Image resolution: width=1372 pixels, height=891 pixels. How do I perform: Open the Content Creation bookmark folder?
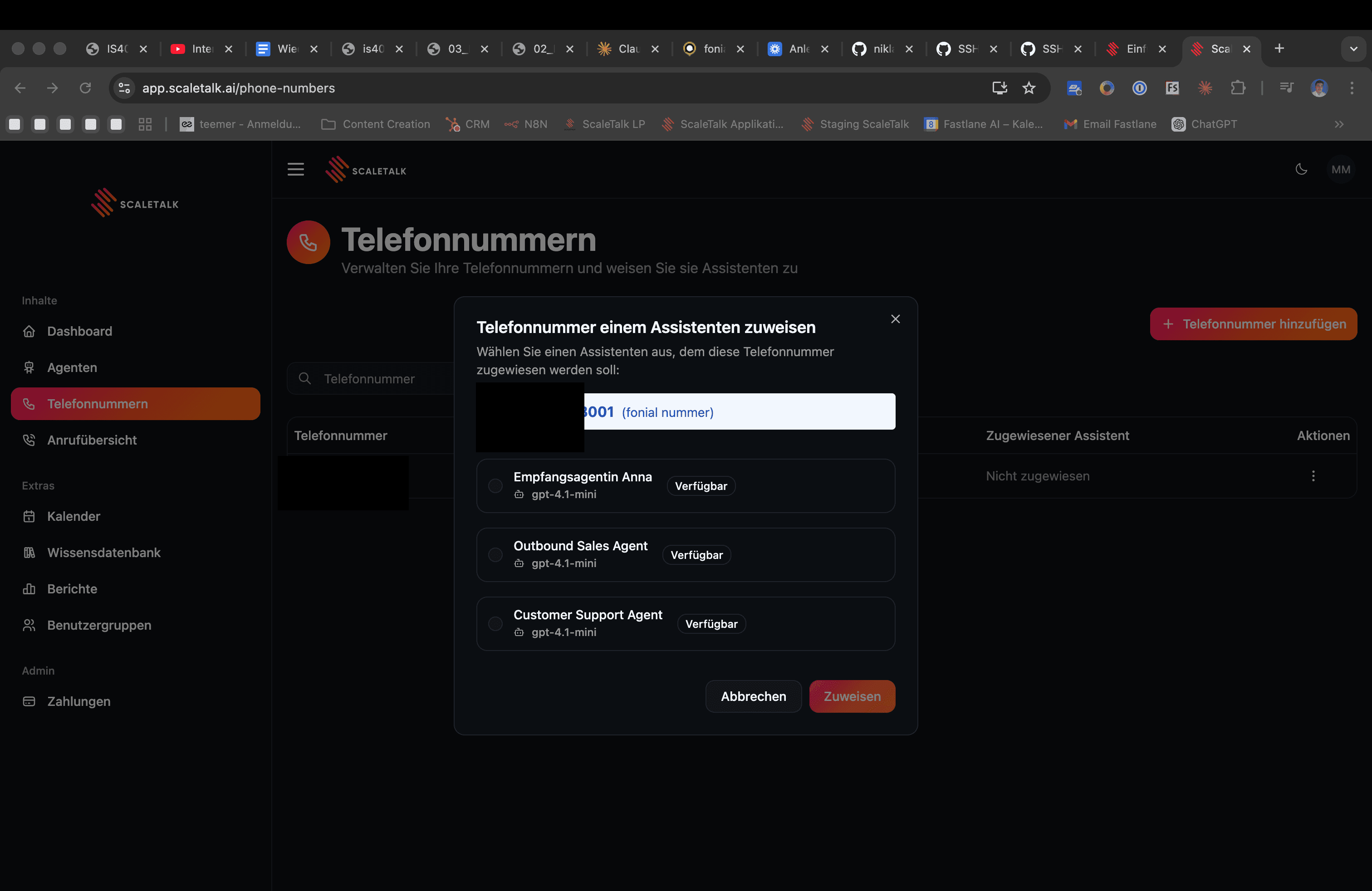(376, 124)
